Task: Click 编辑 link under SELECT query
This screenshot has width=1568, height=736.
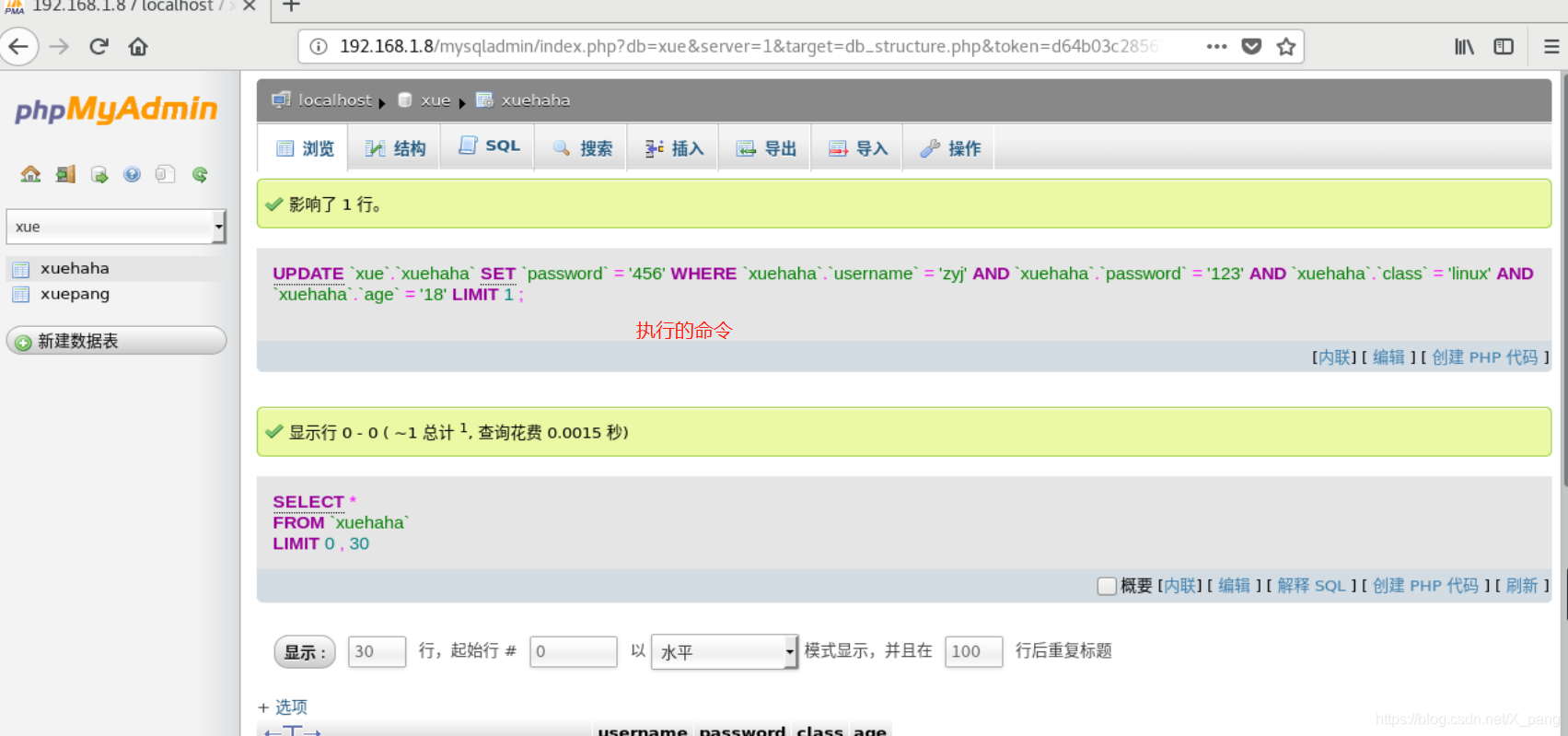Action: pos(1234,586)
